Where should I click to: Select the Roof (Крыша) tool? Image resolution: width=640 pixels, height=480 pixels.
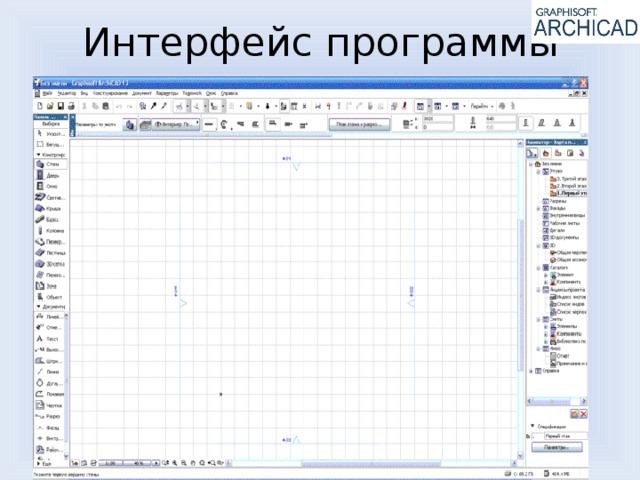pos(51,209)
